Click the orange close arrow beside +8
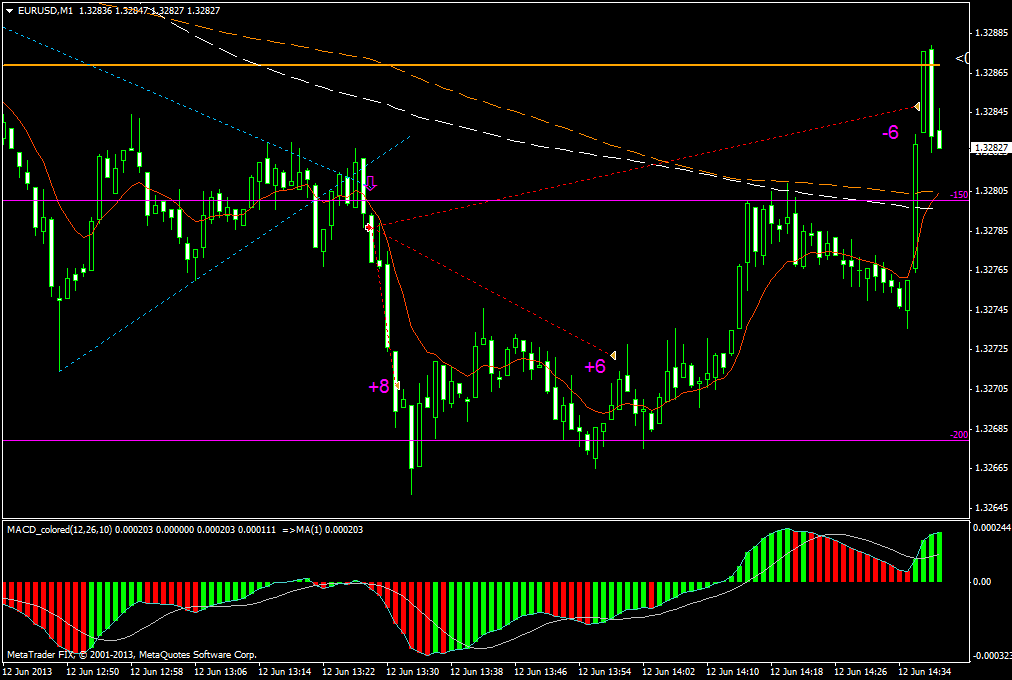Viewport: 1012px width, 680px height. coord(398,385)
